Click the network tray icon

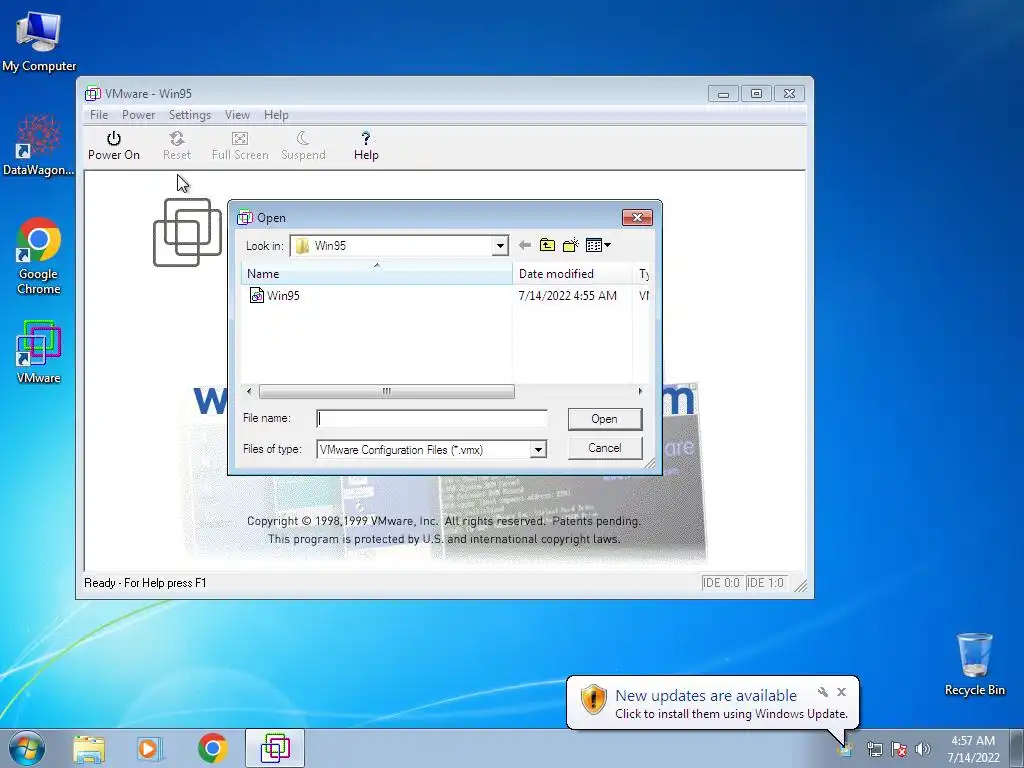pyautogui.click(x=874, y=749)
